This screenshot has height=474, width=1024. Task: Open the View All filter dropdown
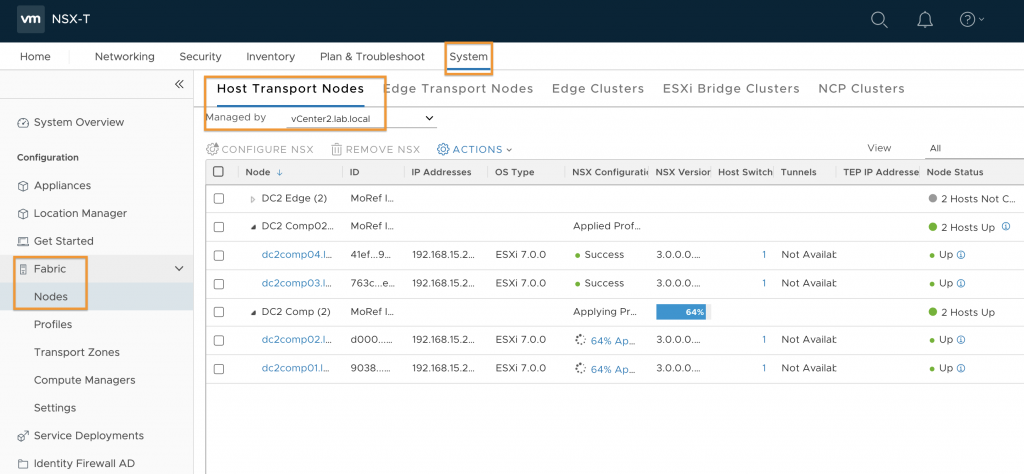pyautogui.click(x=974, y=149)
